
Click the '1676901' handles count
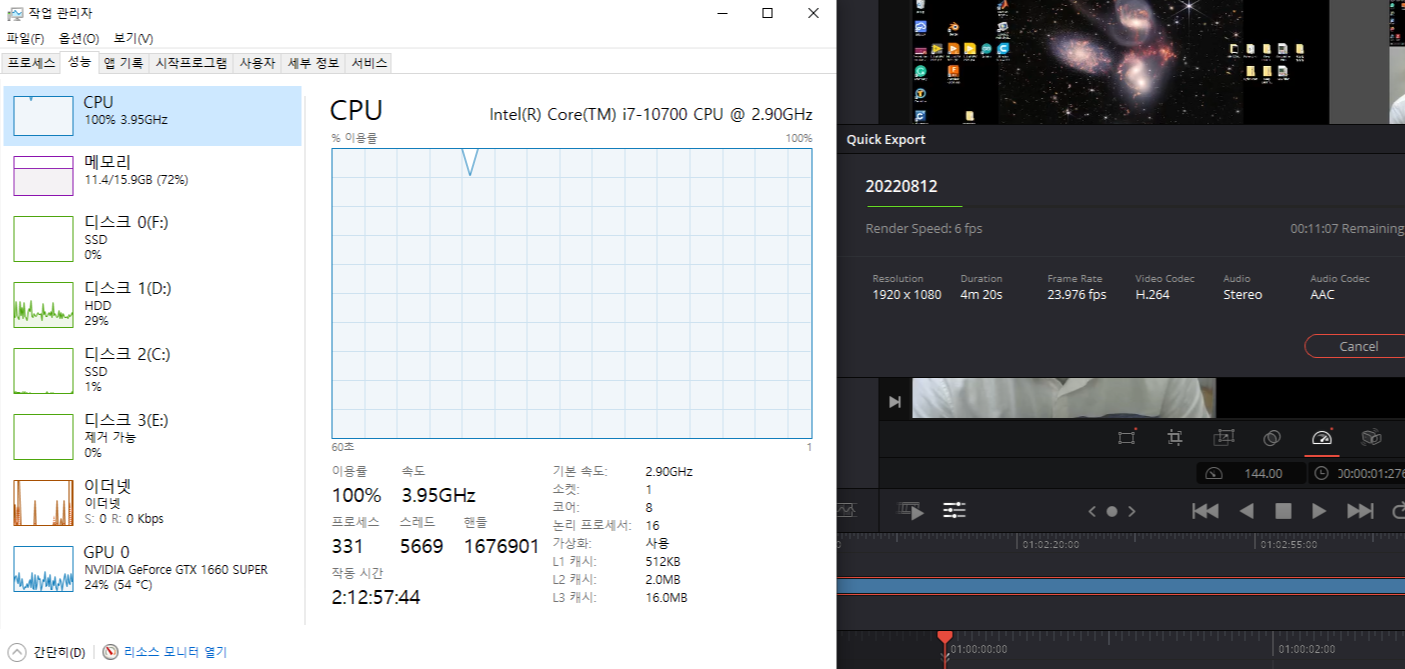[501, 547]
